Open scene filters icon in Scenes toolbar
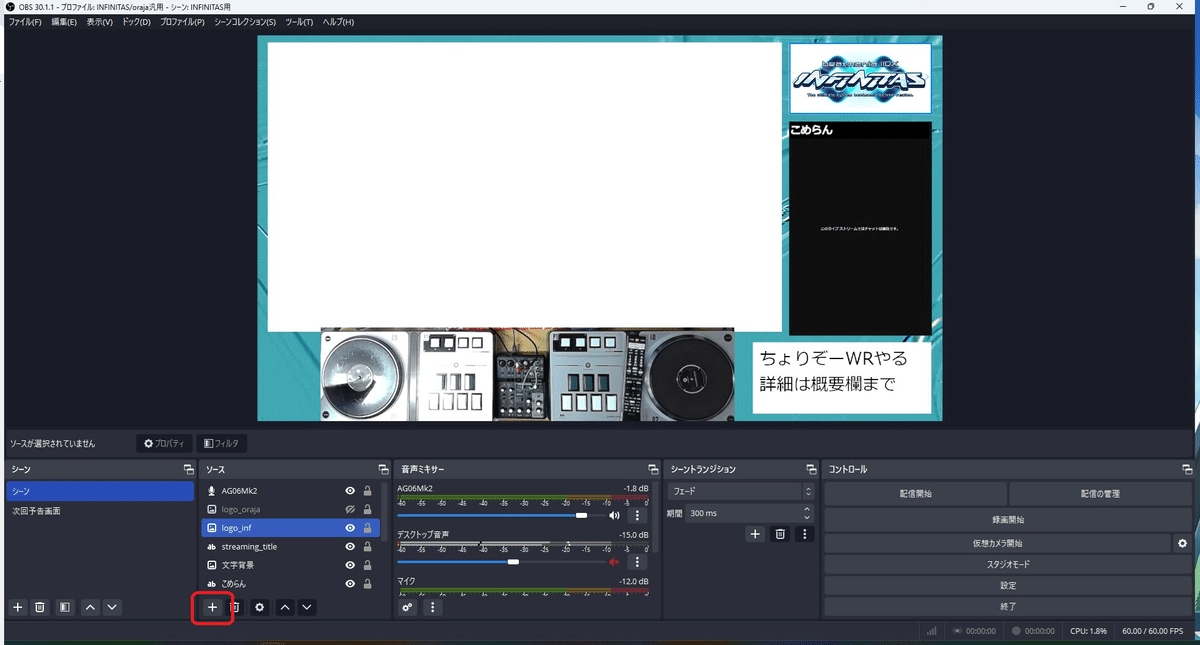 click(64, 607)
